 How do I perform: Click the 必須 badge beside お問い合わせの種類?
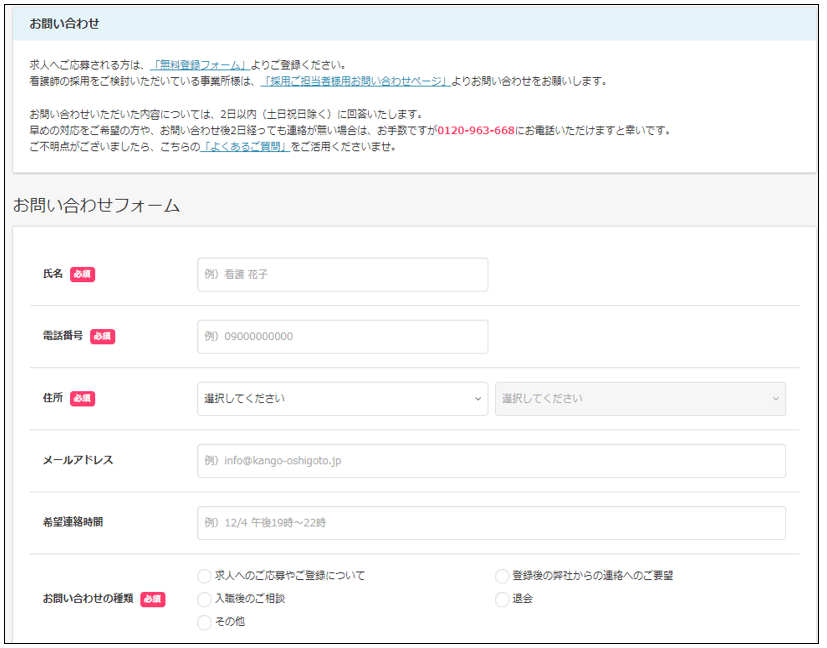(152, 599)
